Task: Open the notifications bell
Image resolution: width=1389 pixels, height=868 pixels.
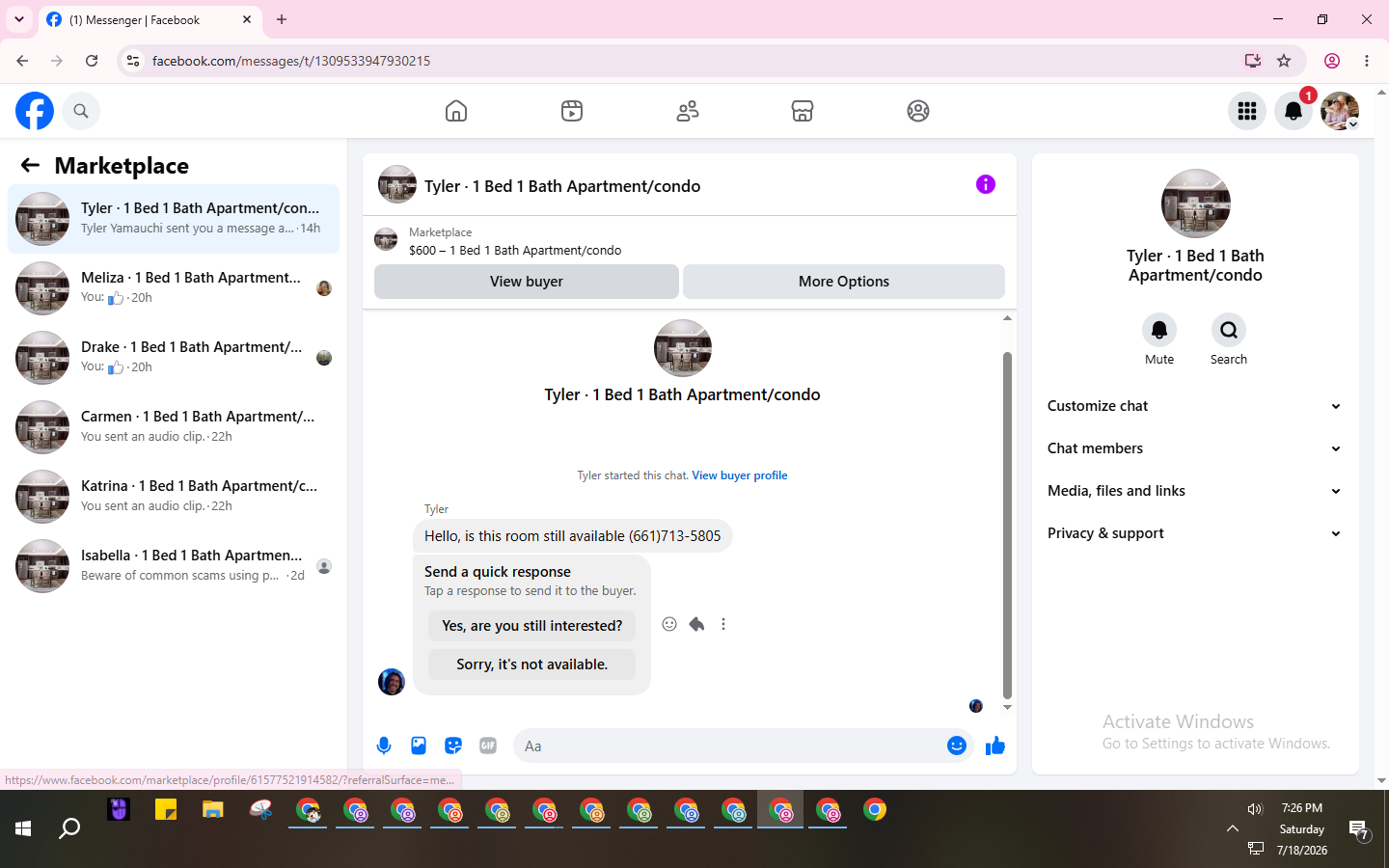Action: tap(1294, 111)
